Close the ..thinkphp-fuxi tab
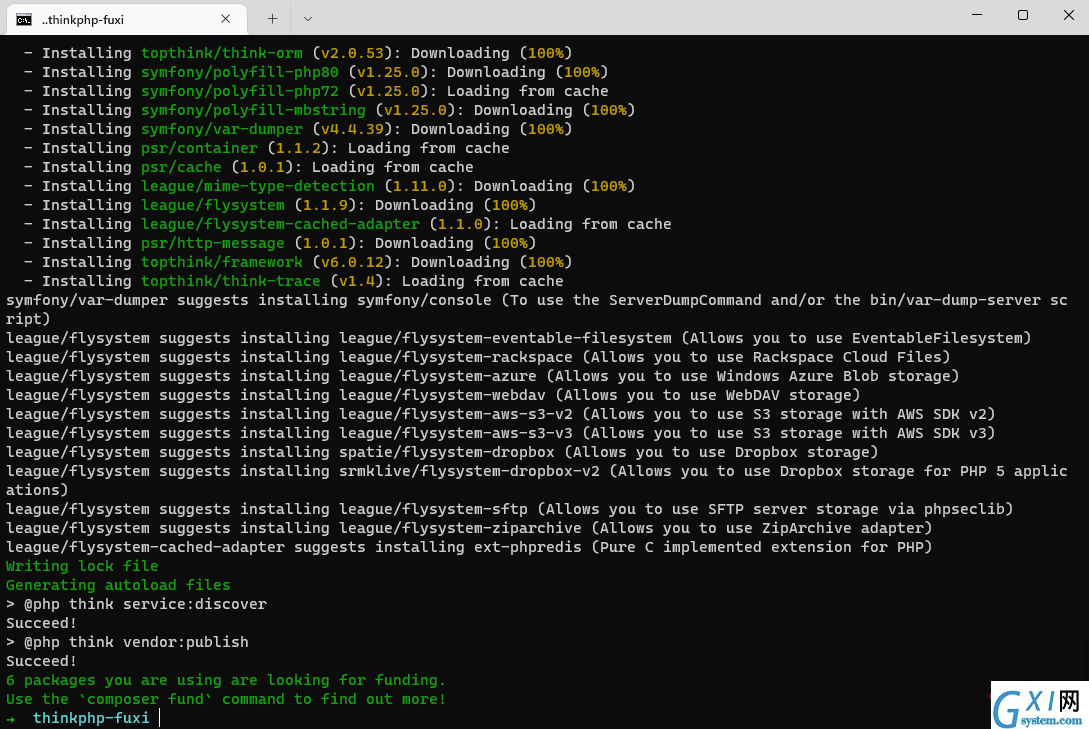The height and width of the screenshot is (729, 1089). [x=226, y=19]
